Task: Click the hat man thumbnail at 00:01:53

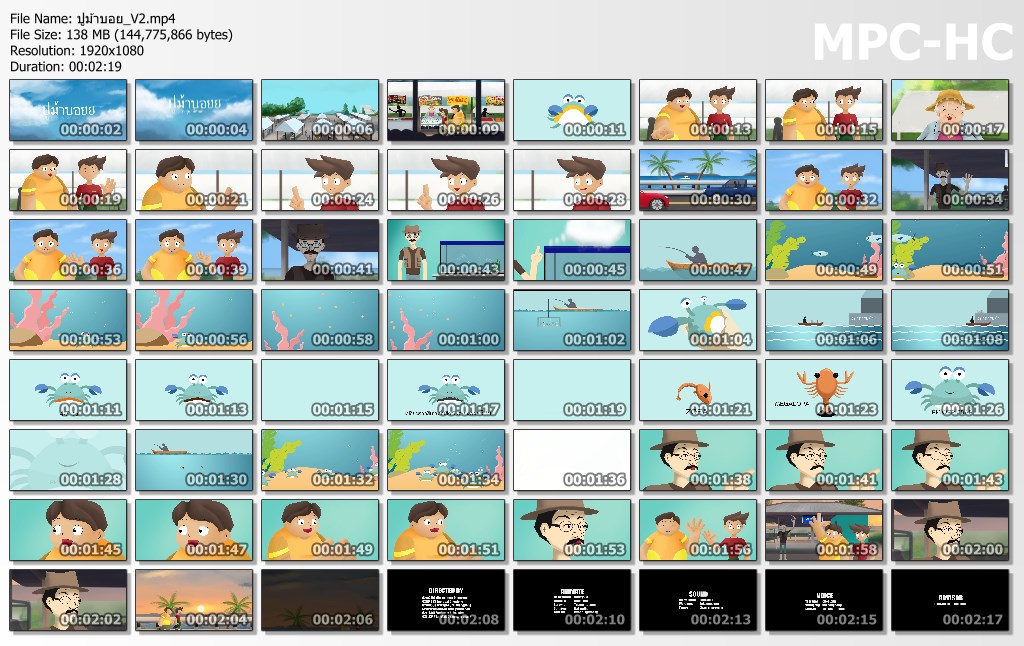Action: click(x=572, y=531)
